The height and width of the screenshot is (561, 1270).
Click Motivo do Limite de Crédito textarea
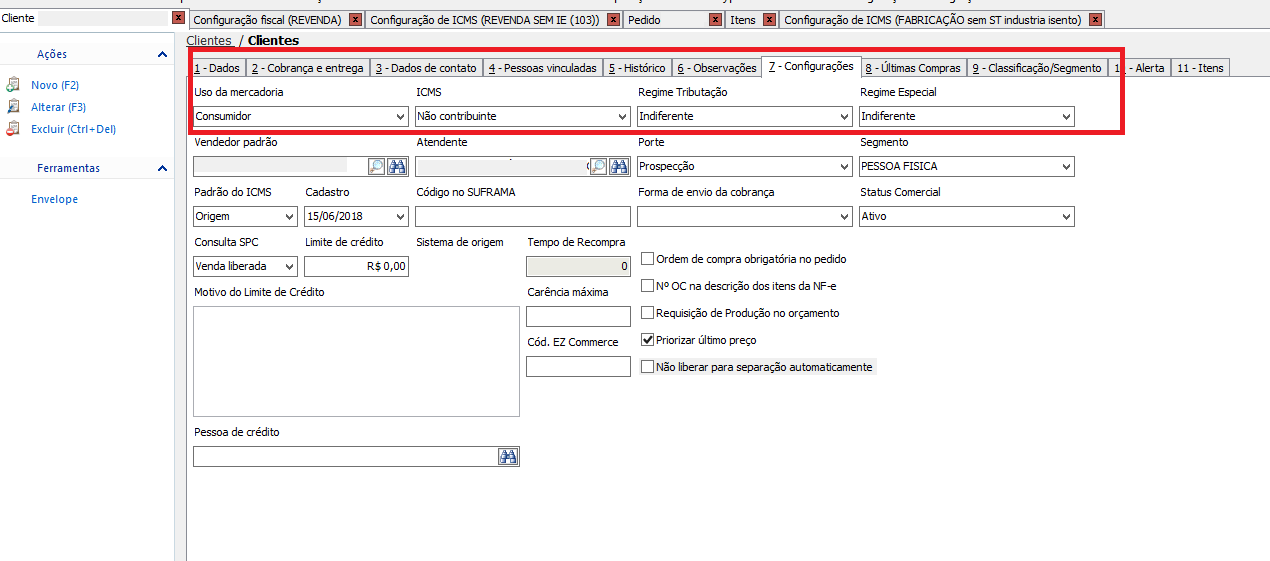coord(356,361)
